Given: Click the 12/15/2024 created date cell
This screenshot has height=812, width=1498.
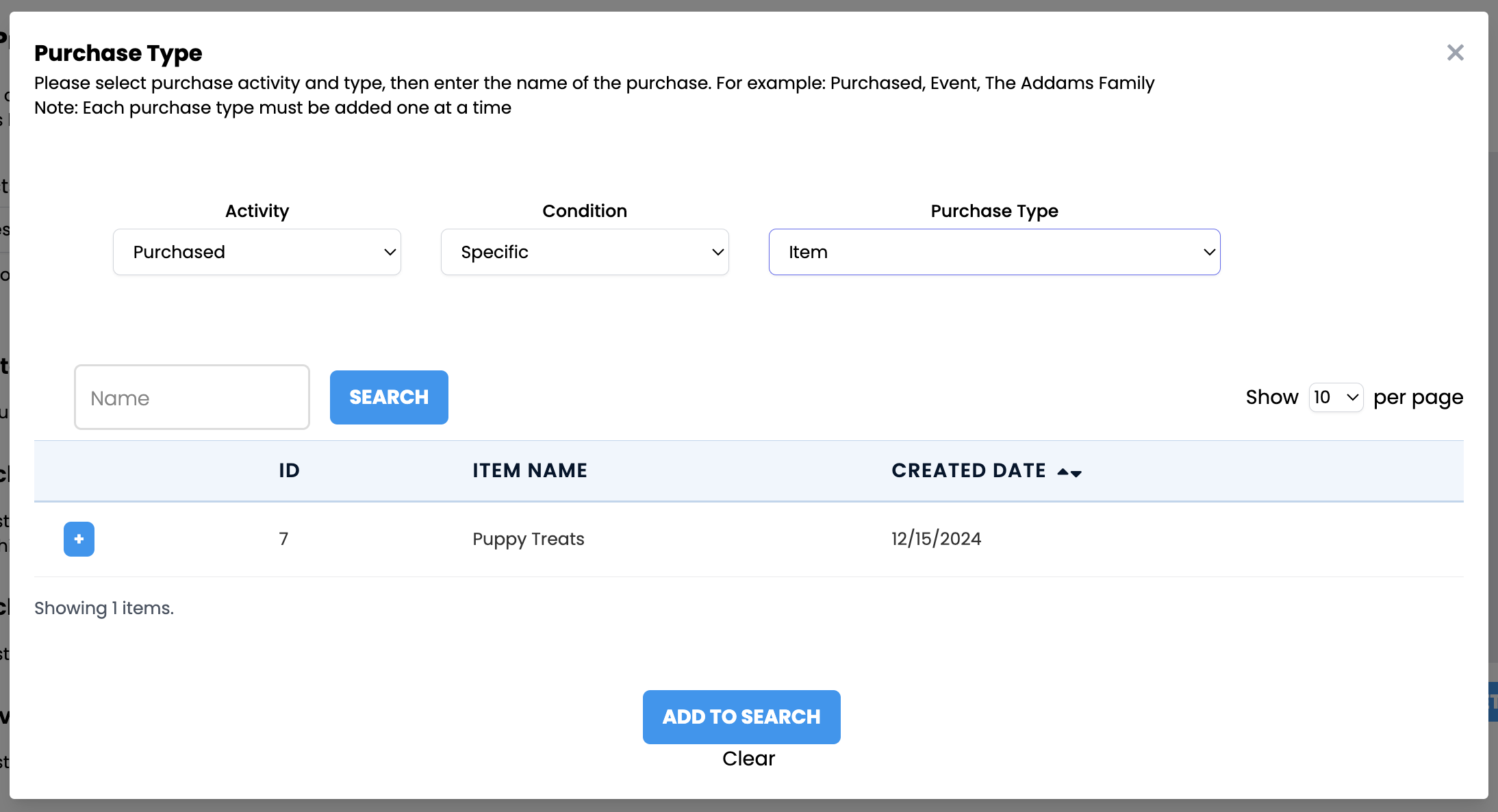Looking at the screenshot, I should click(936, 539).
